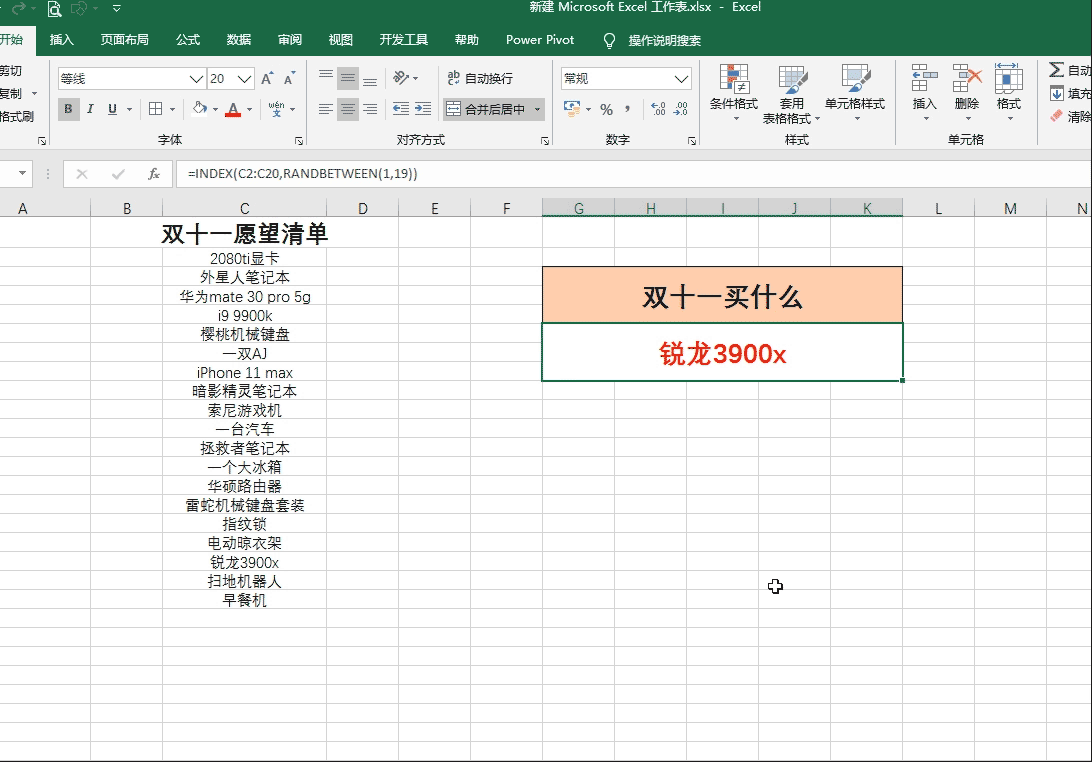Click the fill color bucket icon
1092x762 pixels.
pyautogui.click(x=200, y=109)
